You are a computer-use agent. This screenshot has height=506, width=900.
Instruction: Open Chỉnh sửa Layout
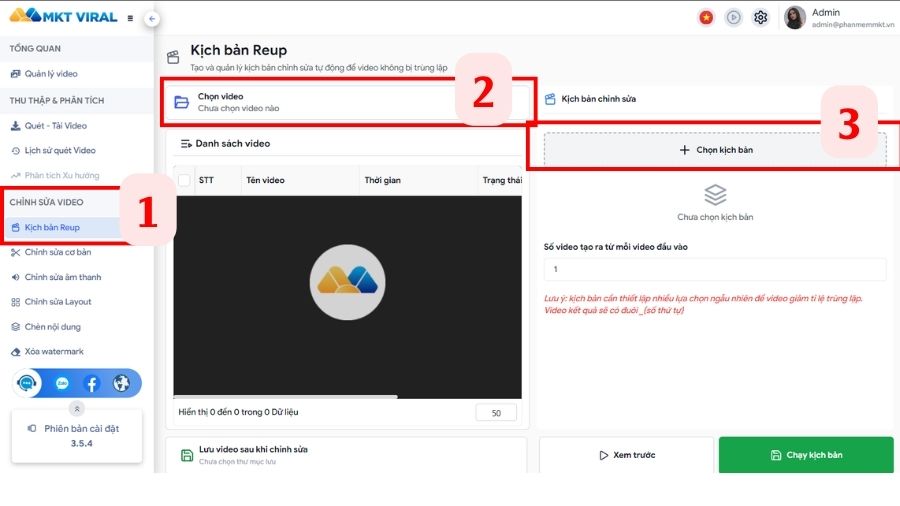coord(51,302)
